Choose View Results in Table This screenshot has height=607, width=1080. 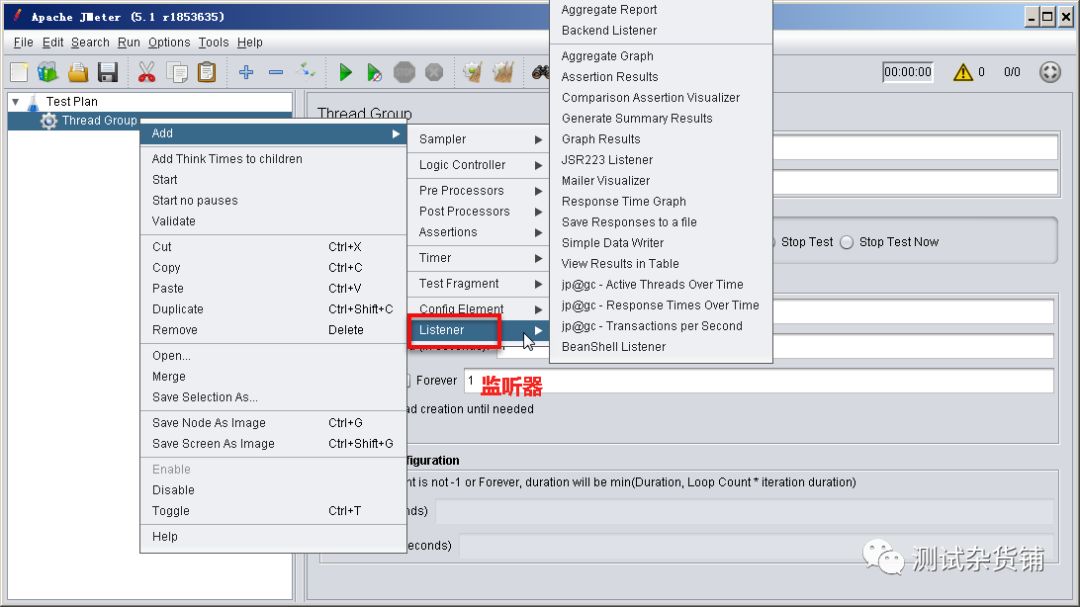pos(661,263)
